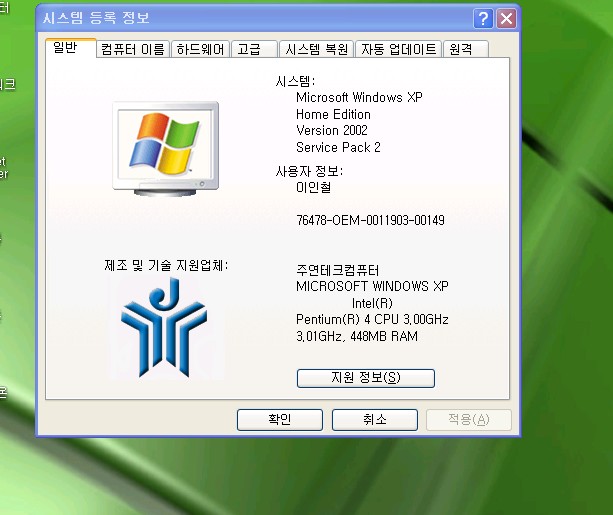Go to the 고급 tab
Viewport: 613px width, 515px height.
pyautogui.click(x=251, y=49)
